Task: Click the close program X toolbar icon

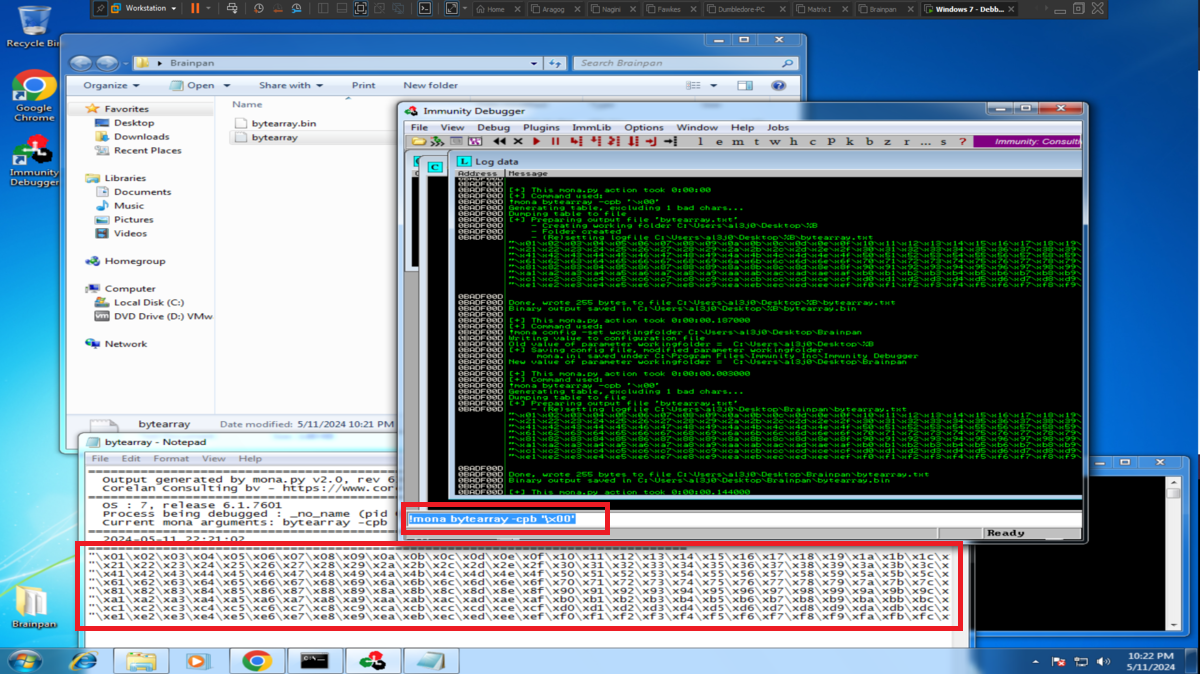Action: (x=518, y=141)
